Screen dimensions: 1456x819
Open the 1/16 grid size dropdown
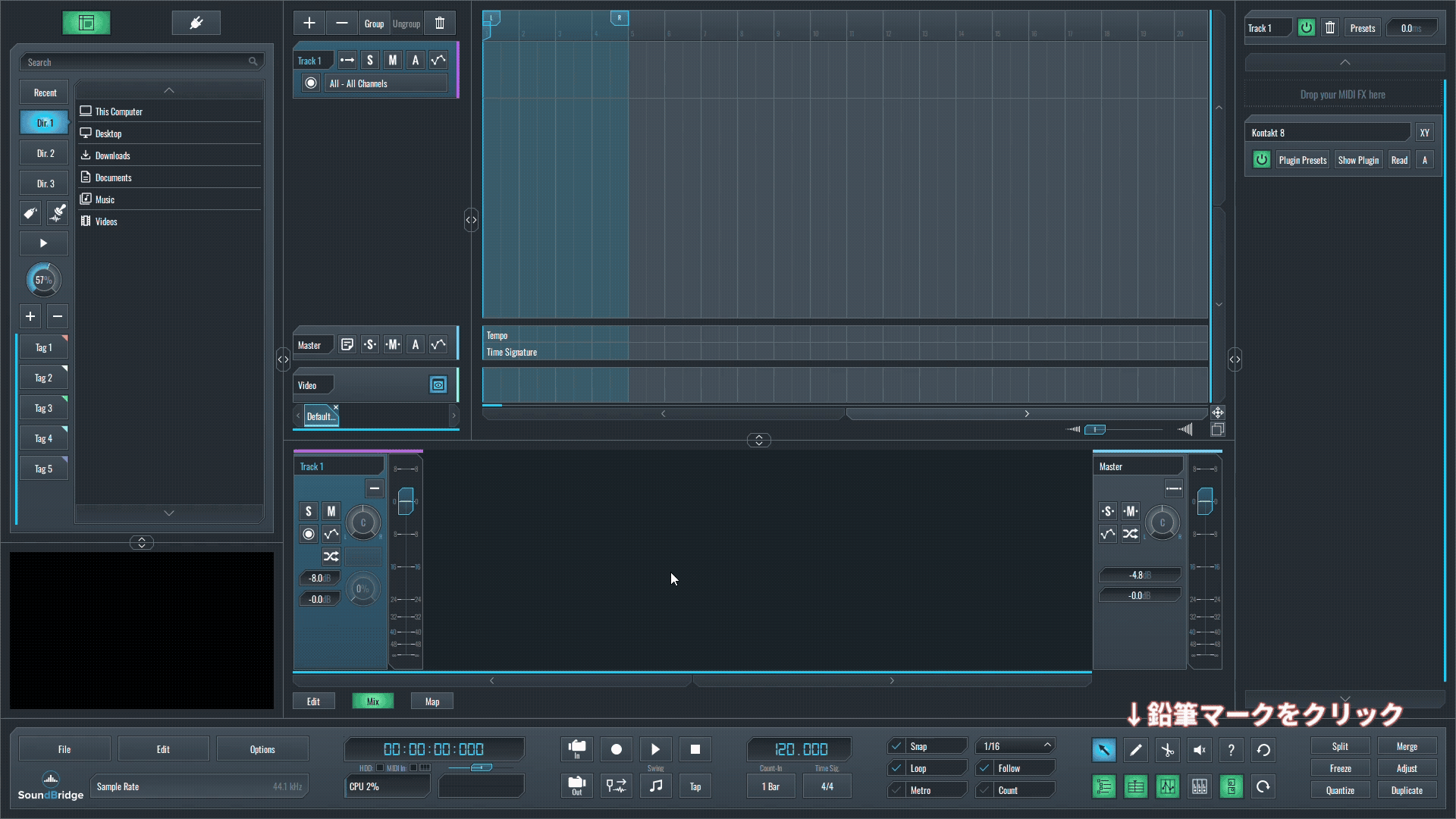(x=1016, y=746)
